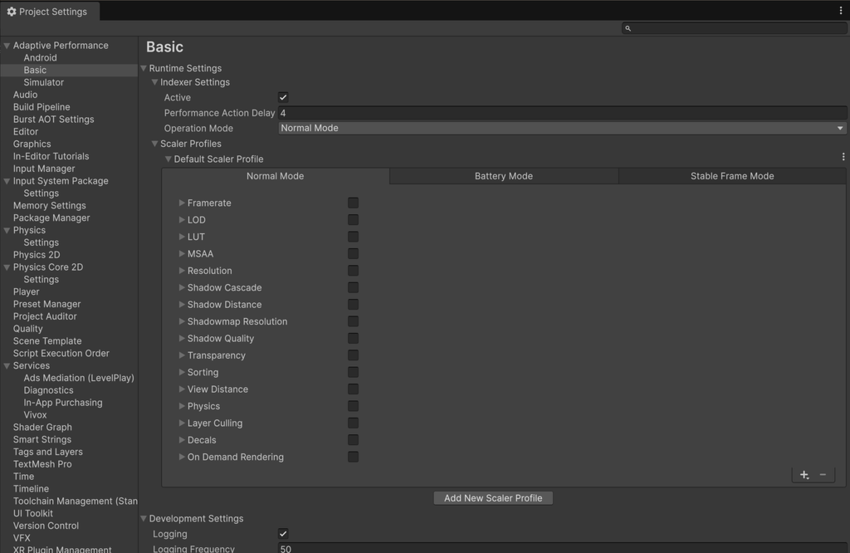Open the Operation Mode dropdown

(562, 128)
